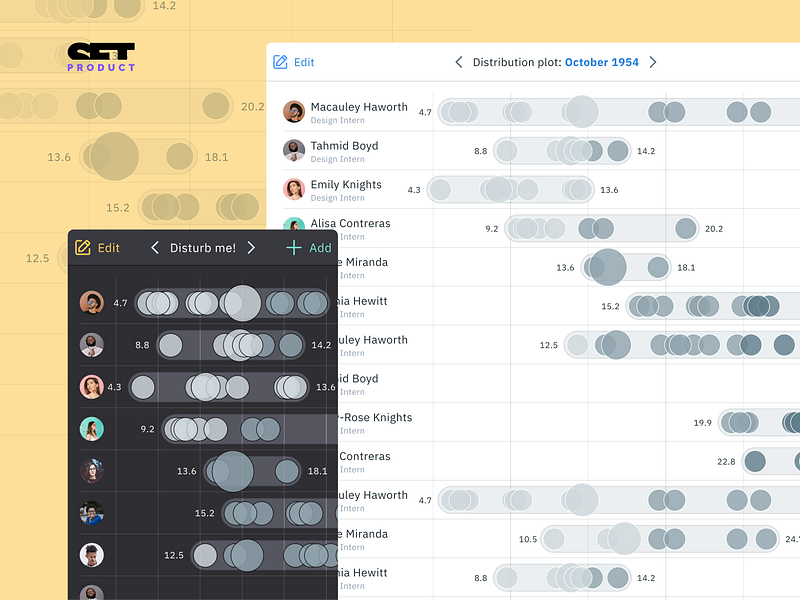The image size is (800, 600).
Task: Click dark panel avatar in 13.6 row
Action: click(x=92, y=471)
